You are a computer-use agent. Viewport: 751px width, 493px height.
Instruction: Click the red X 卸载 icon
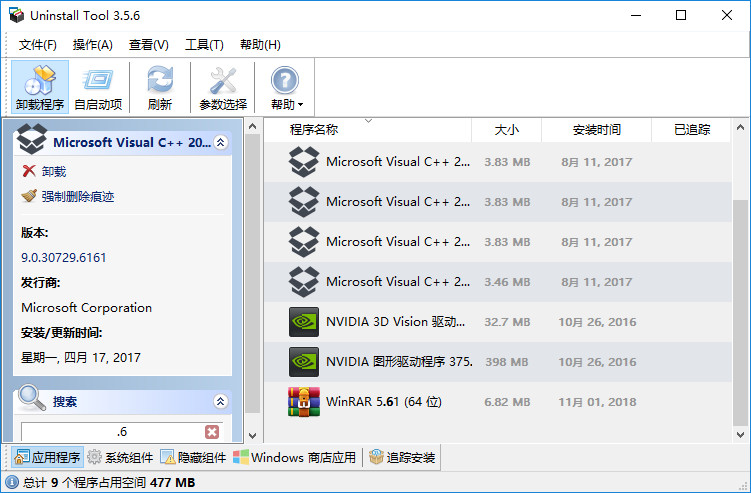click(29, 171)
